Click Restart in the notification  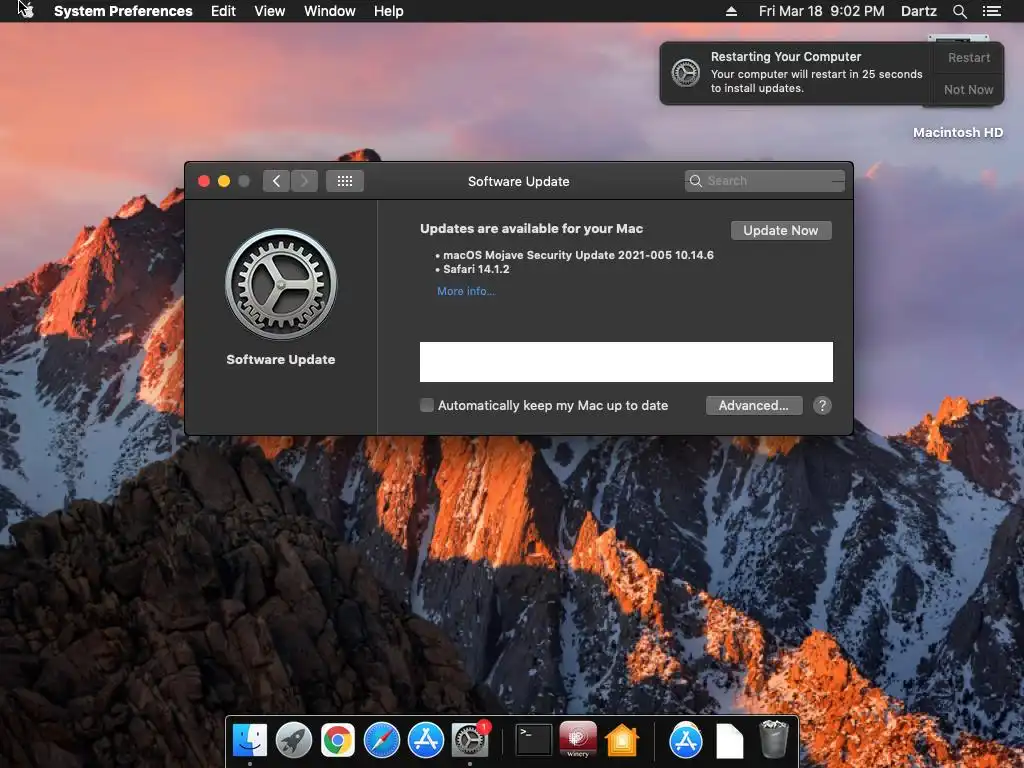pos(968,57)
